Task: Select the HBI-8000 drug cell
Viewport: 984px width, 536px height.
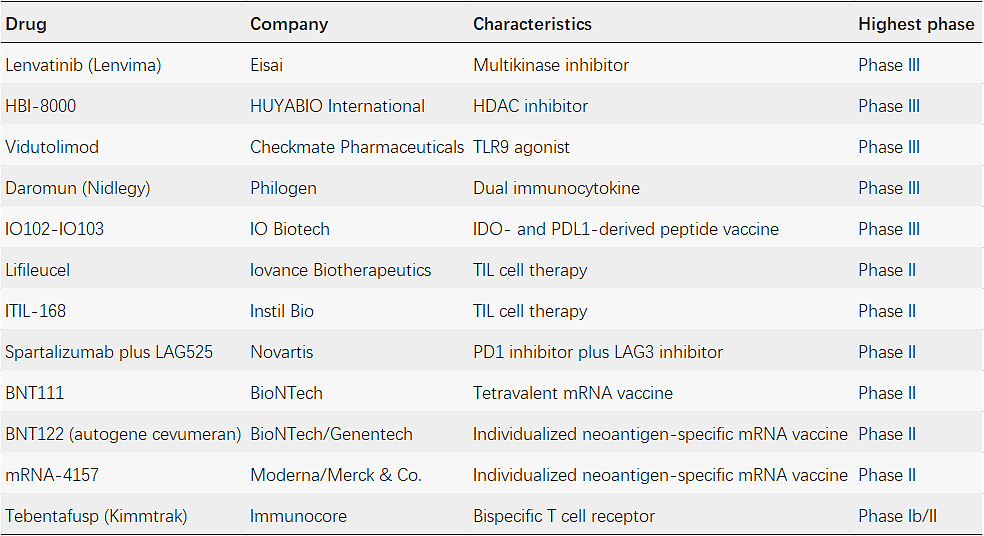Action: pos(40,106)
